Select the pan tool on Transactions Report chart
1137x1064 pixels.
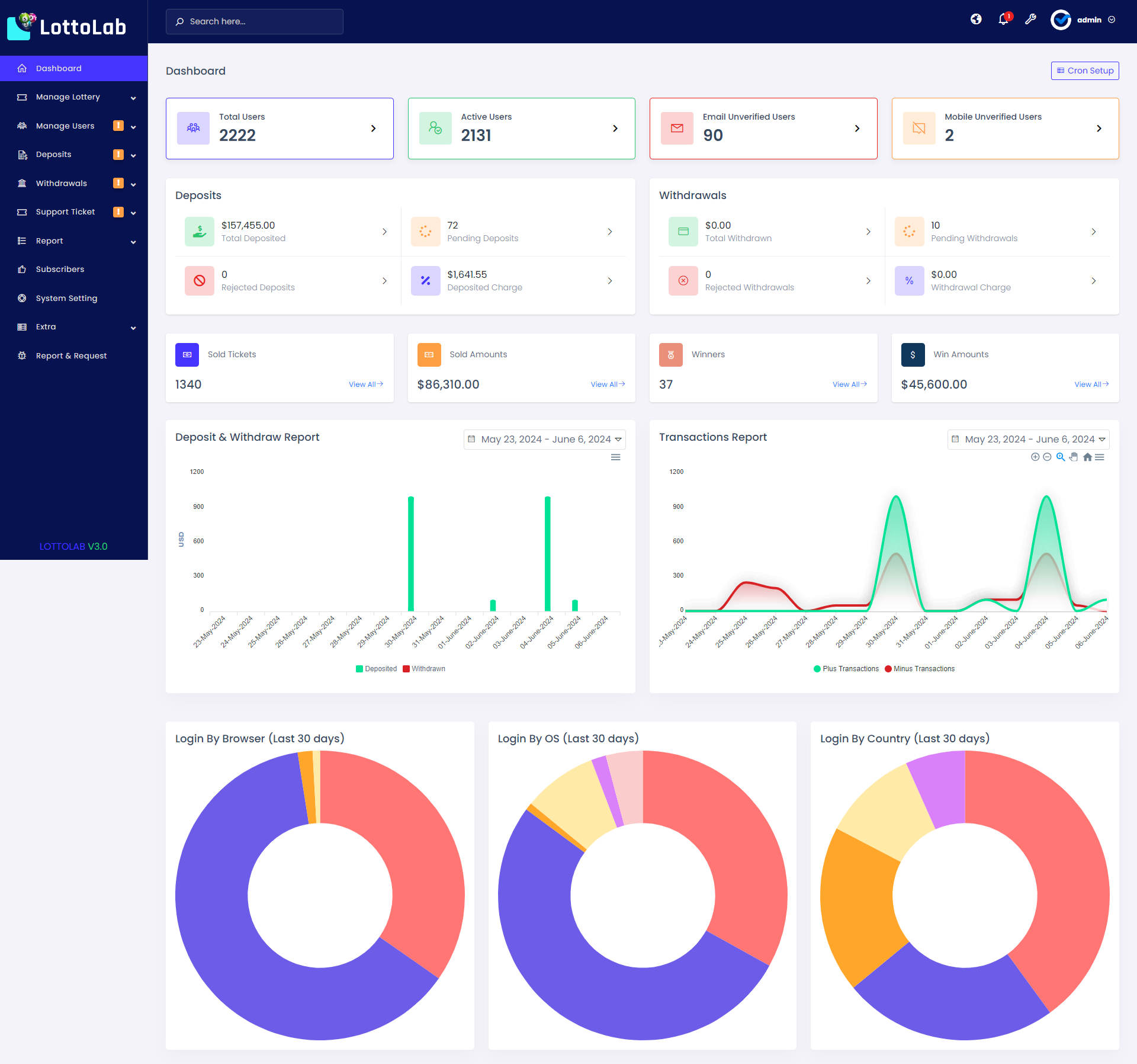tap(1073, 457)
